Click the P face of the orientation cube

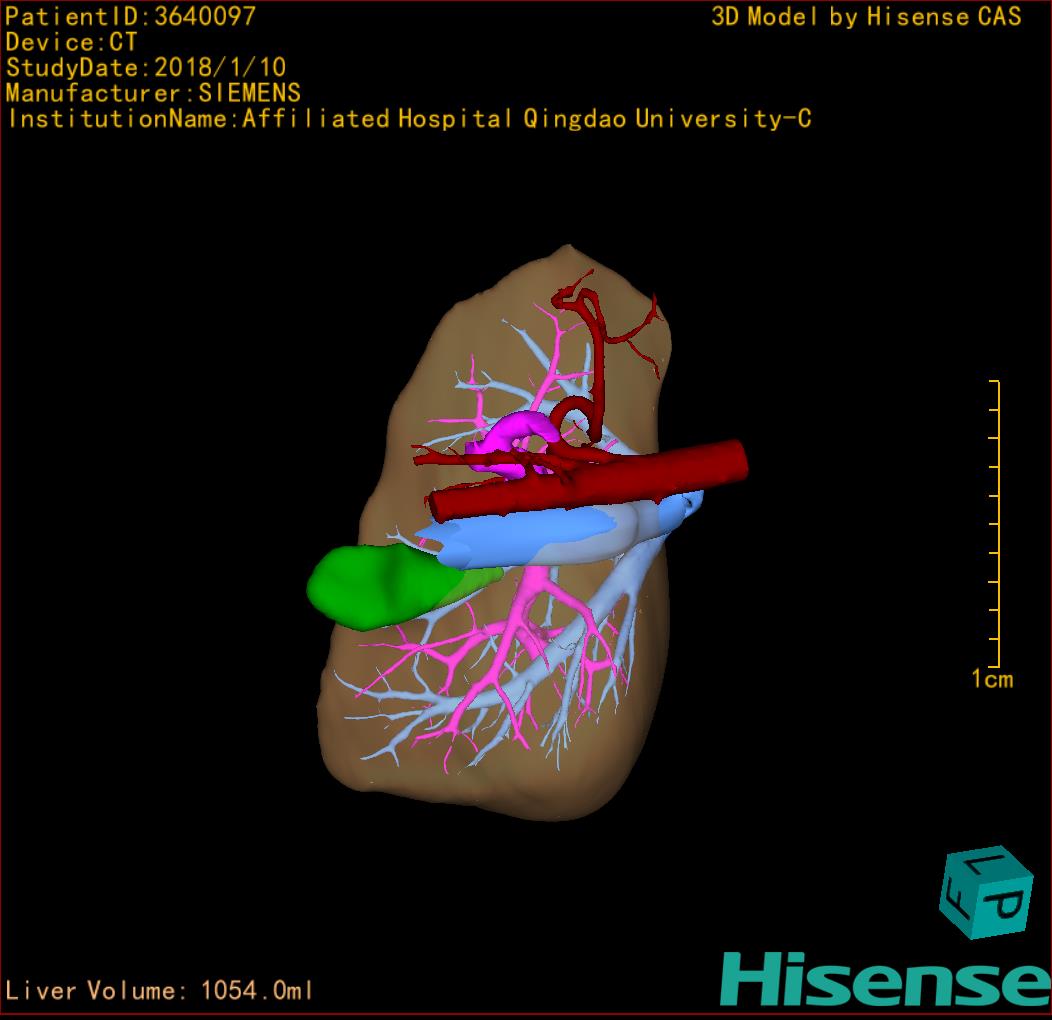coord(1005,907)
